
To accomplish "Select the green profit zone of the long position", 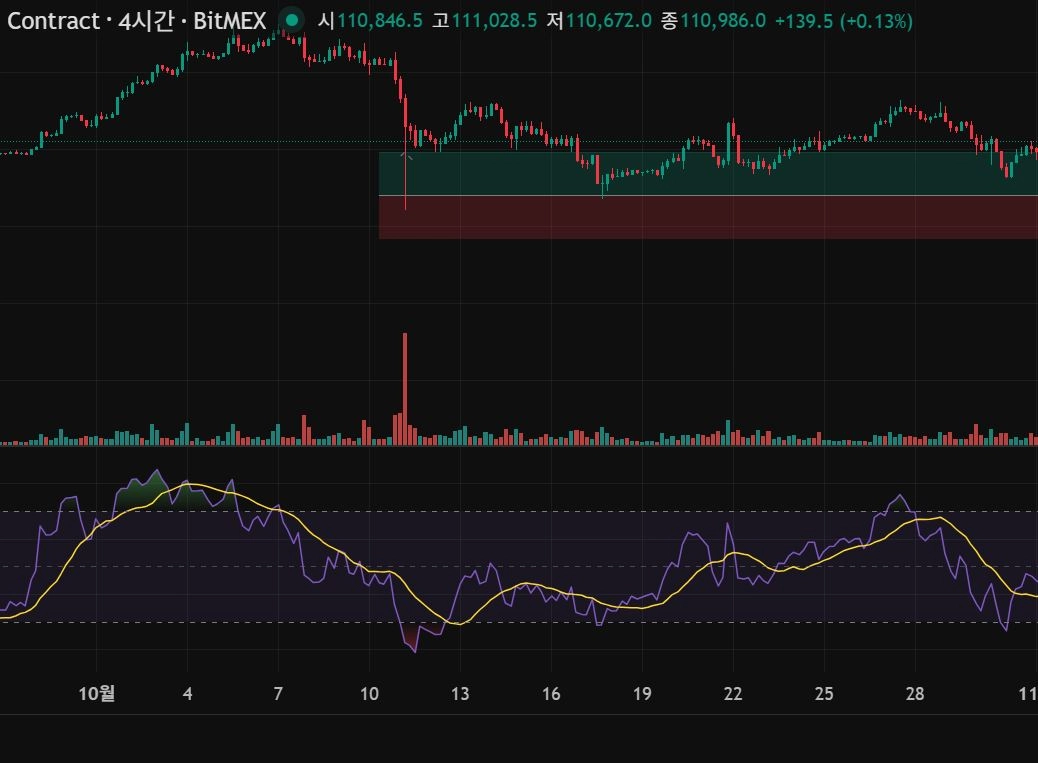I will coord(708,173).
